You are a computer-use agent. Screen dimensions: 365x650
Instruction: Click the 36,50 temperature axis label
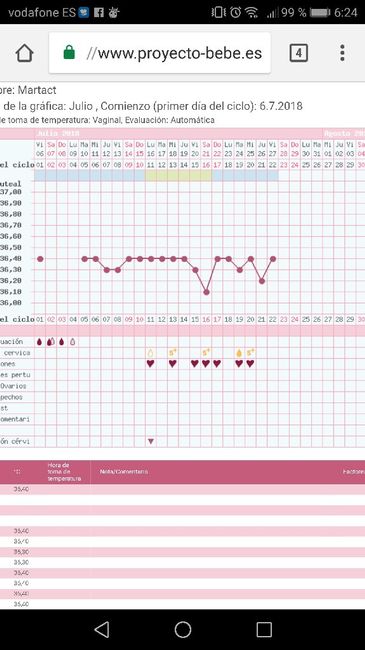[11, 247]
